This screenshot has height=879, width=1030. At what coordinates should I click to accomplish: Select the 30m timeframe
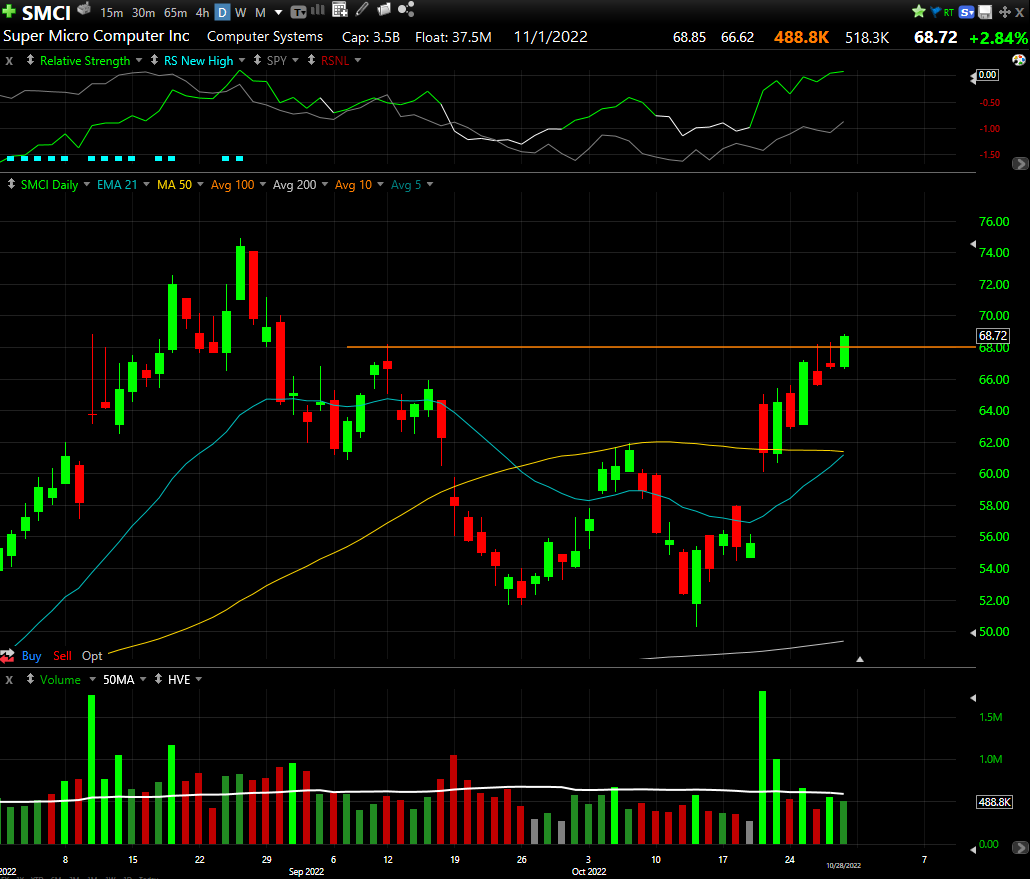click(143, 12)
